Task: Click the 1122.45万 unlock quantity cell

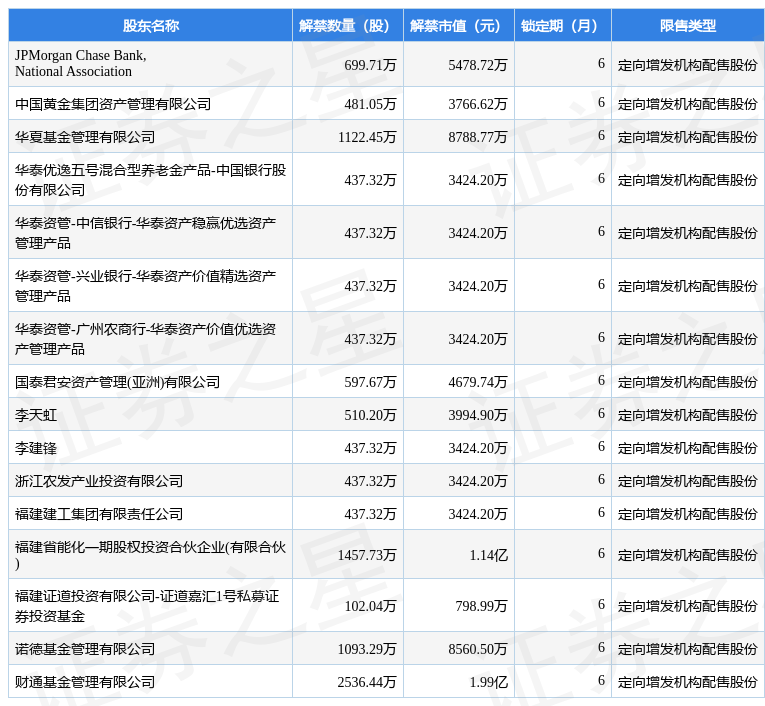Action: 367,137
